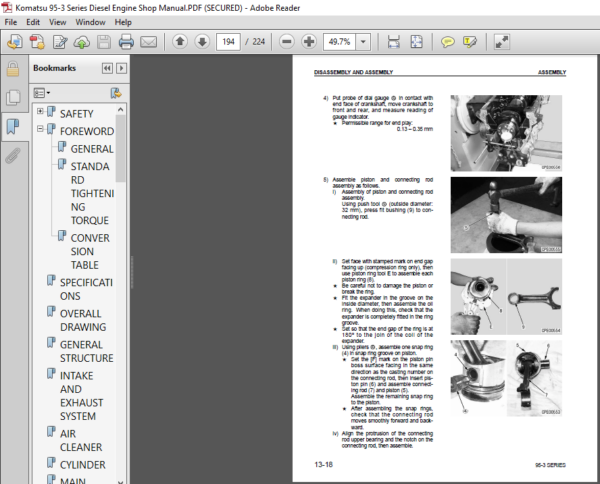Open the Attachments paperclip panel icon

tap(13, 155)
